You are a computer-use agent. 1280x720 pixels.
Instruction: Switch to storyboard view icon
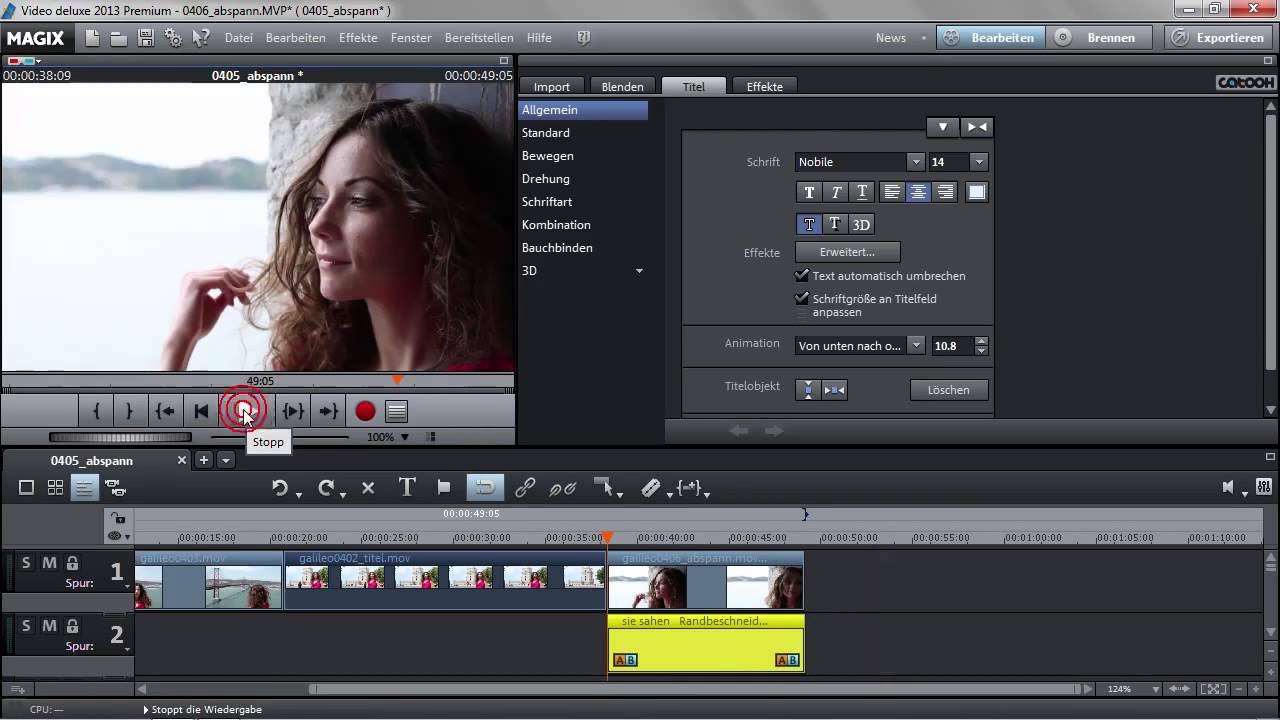27,488
